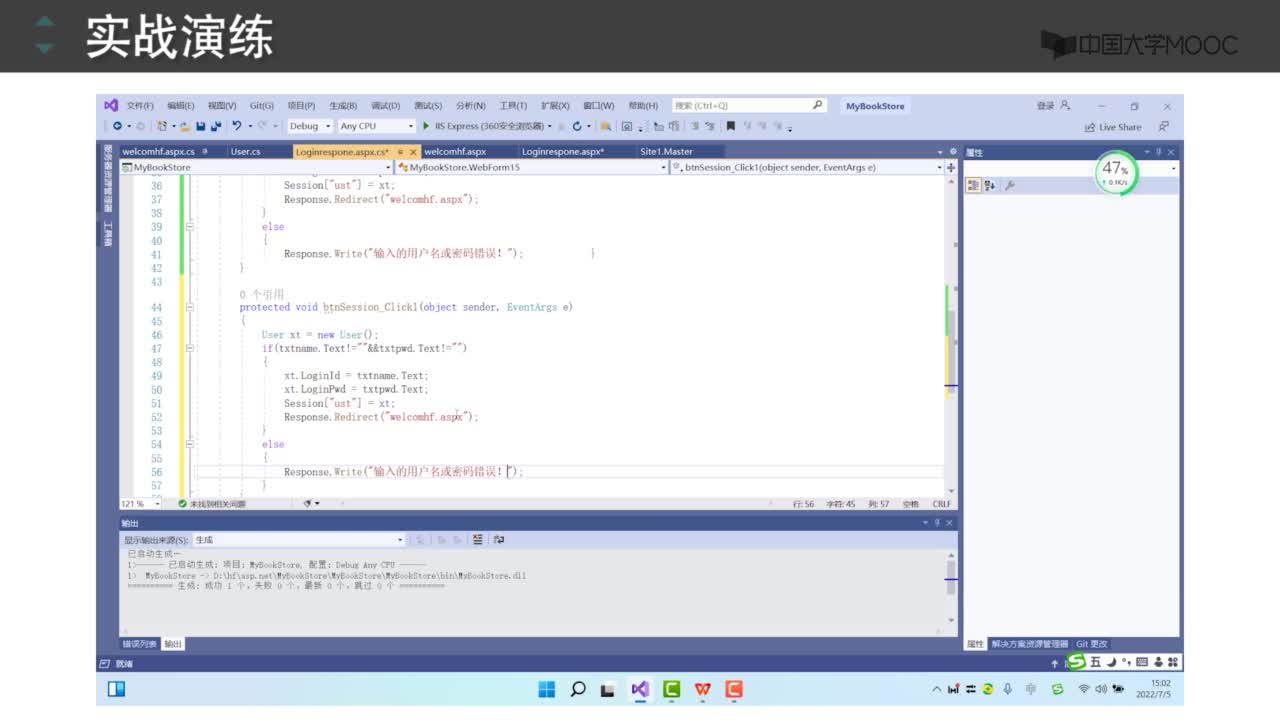Click the sign-in account icon
Image resolution: width=1280 pixels, height=720 pixels.
(1065, 105)
